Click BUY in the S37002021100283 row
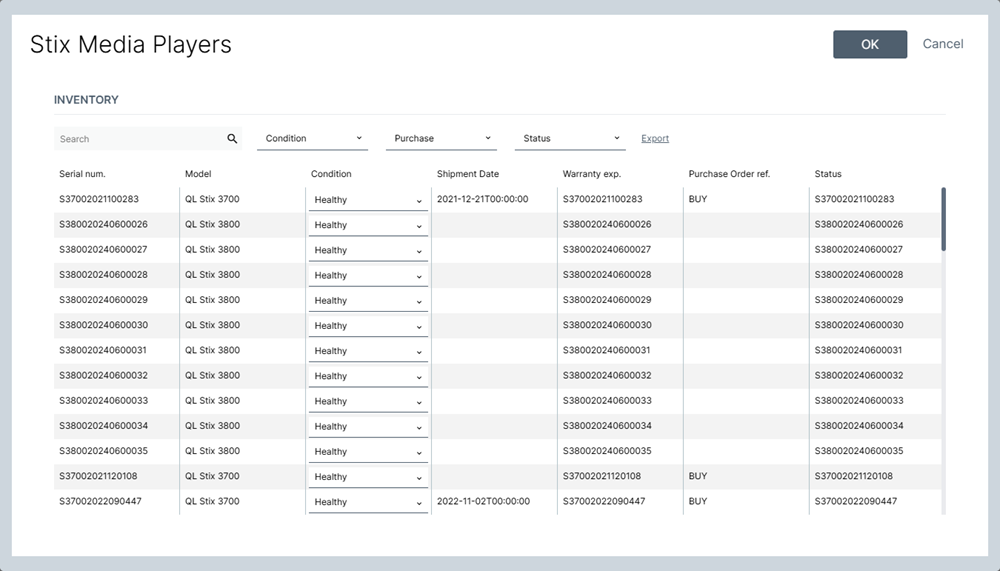Image resolution: width=1000 pixels, height=571 pixels. pyautogui.click(x=698, y=199)
